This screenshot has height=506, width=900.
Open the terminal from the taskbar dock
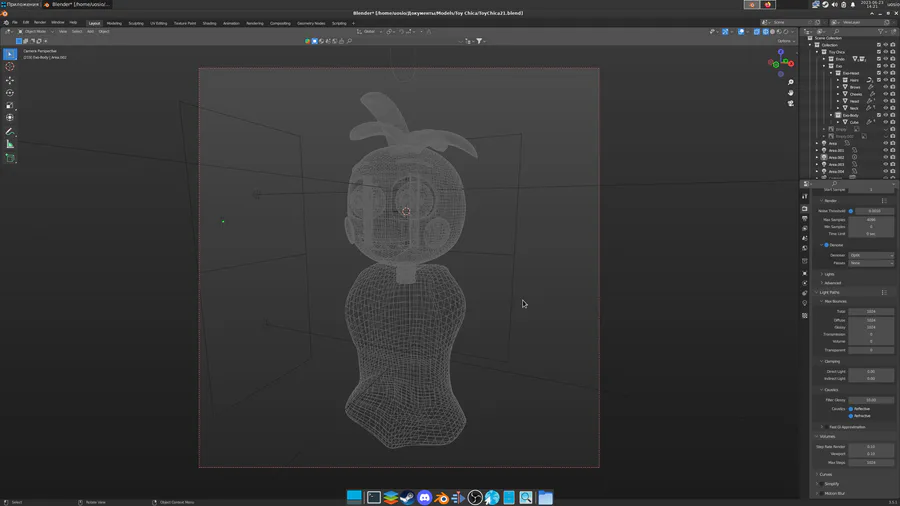click(374, 497)
